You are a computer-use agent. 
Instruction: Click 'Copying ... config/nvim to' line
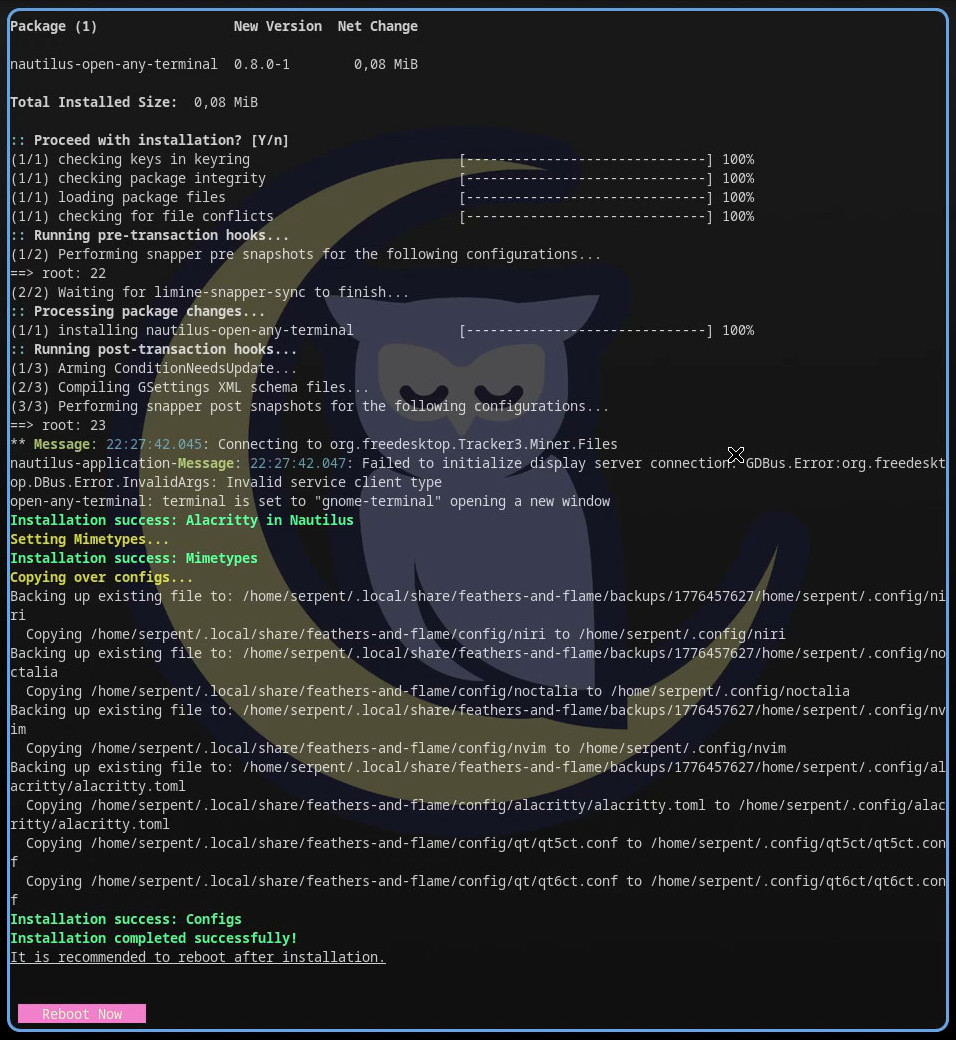(406, 748)
